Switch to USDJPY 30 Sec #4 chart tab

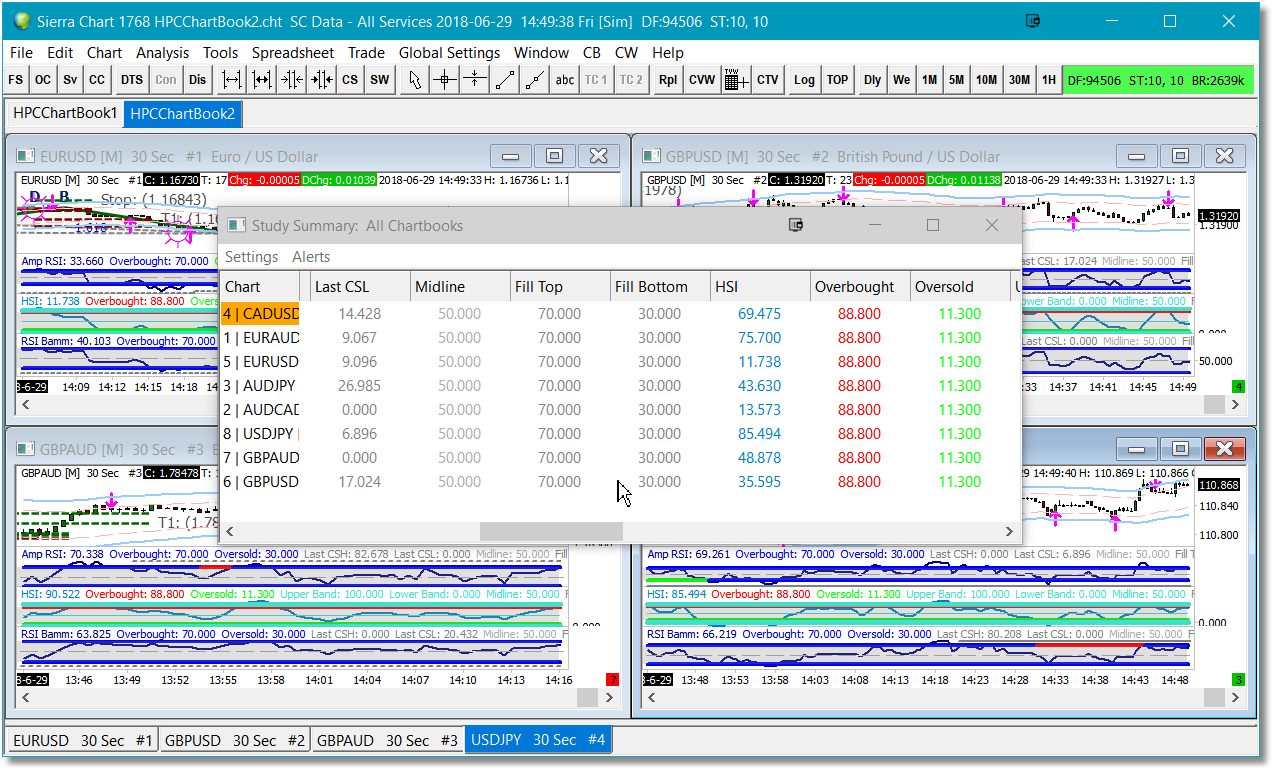tap(539, 741)
